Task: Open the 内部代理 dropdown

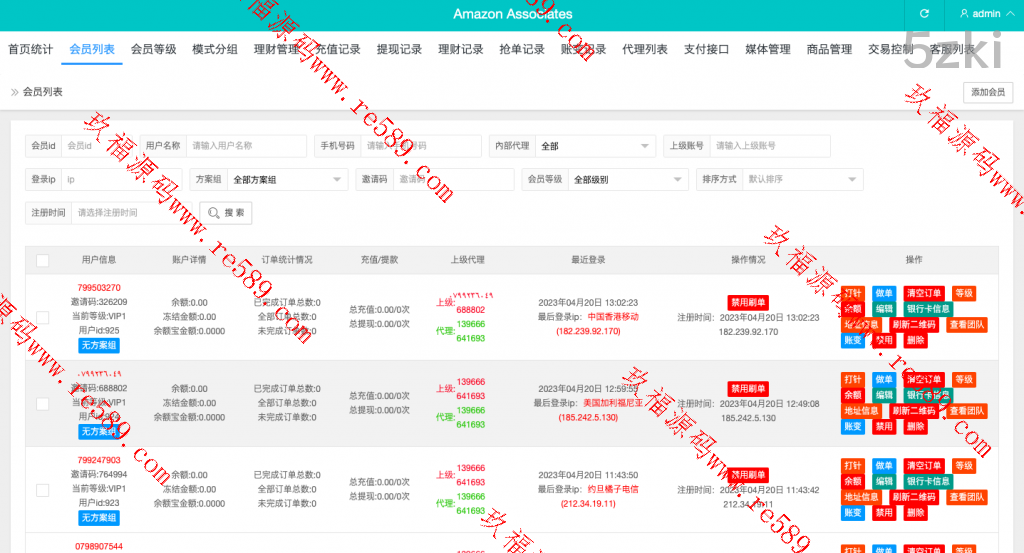Action: pyautogui.click(x=595, y=146)
